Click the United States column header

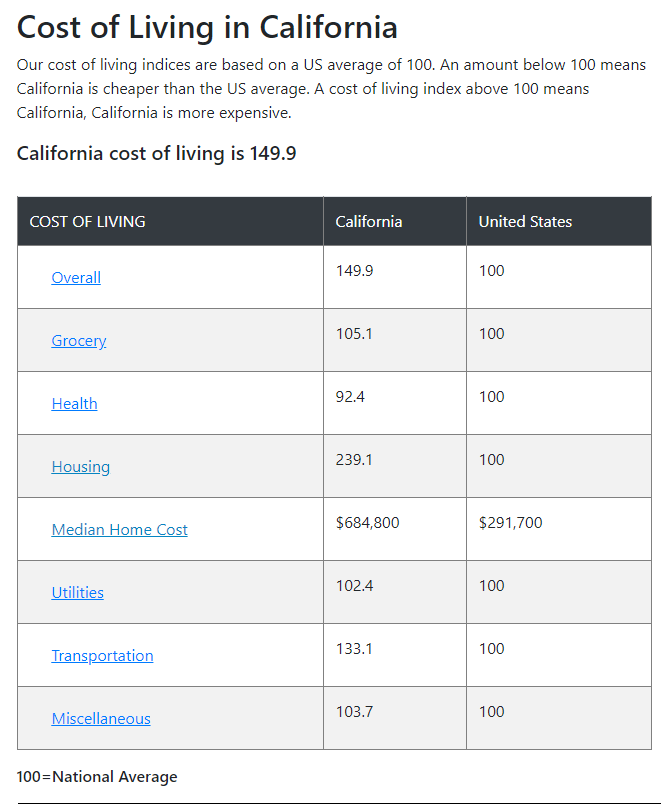pyautogui.click(x=525, y=222)
